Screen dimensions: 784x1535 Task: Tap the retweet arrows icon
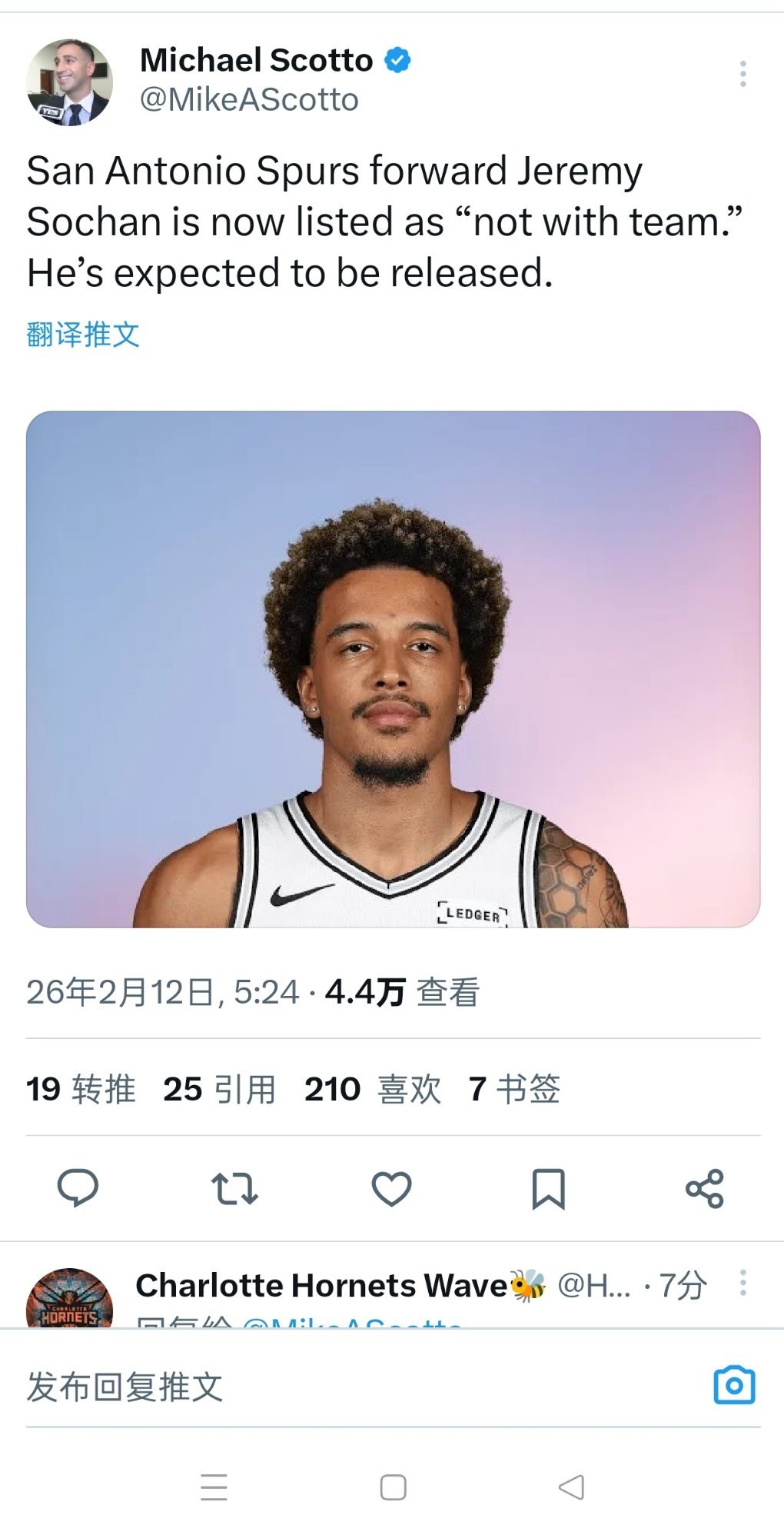(234, 1188)
